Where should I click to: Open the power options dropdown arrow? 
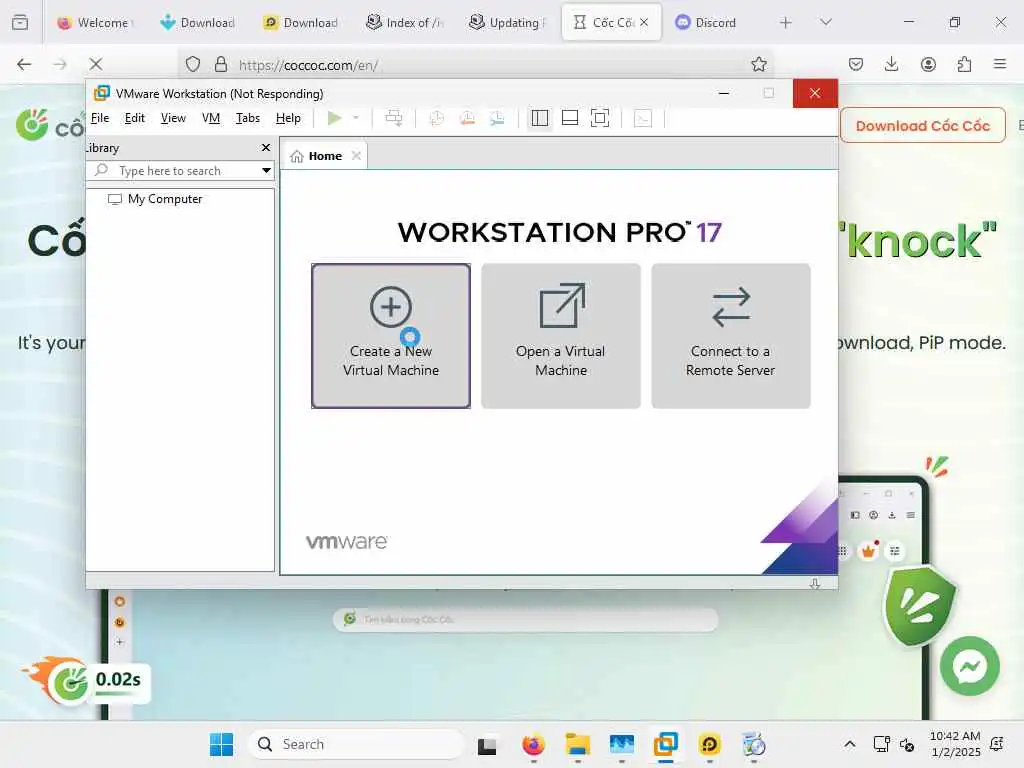356,118
